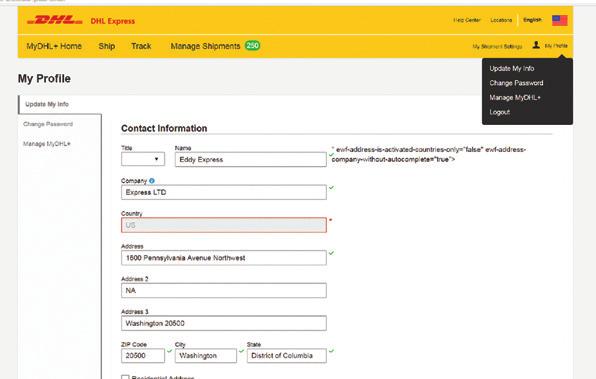The height and width of the screenshot is (379, 596).
Task: Open the Update My Info sidebar tab
Action: (47, 104)
